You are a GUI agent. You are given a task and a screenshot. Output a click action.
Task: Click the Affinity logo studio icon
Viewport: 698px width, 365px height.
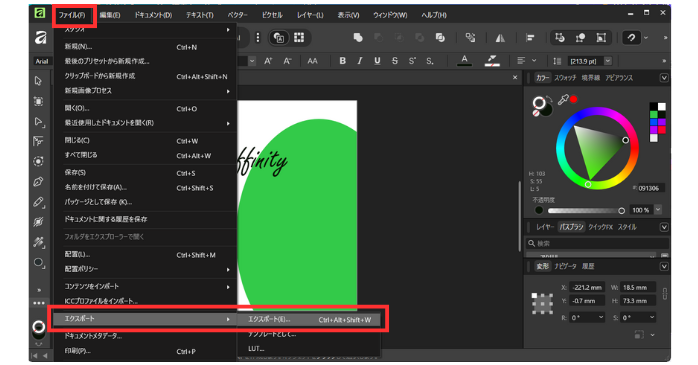click(x=40, y=38)
